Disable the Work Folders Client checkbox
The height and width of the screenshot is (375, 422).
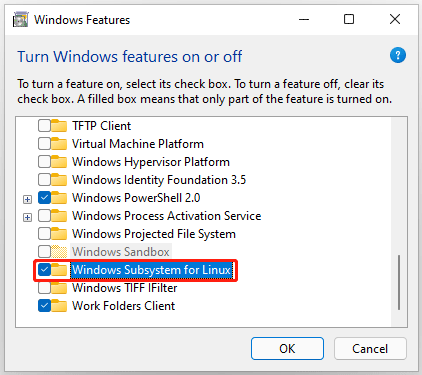(x=44, y=306)
